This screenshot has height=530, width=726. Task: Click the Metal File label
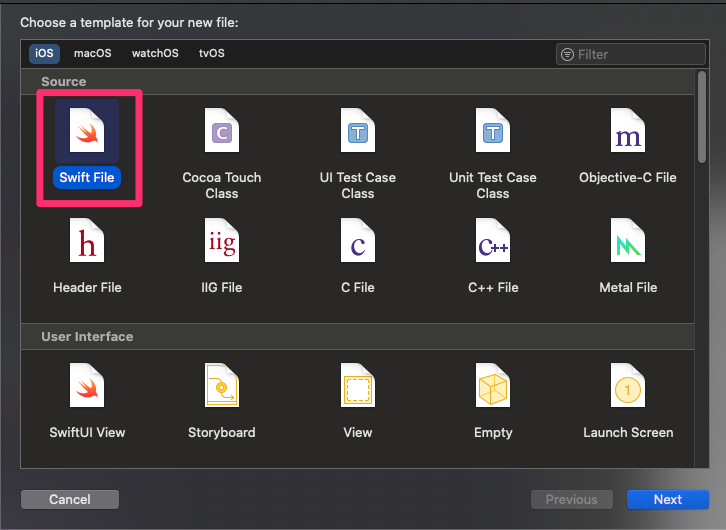coord(628,287)
